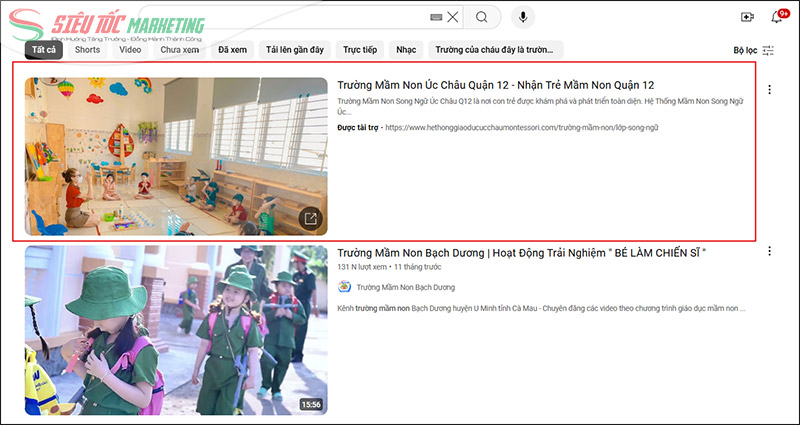
Task: Open the create video icon
Action: coord(747,17)
